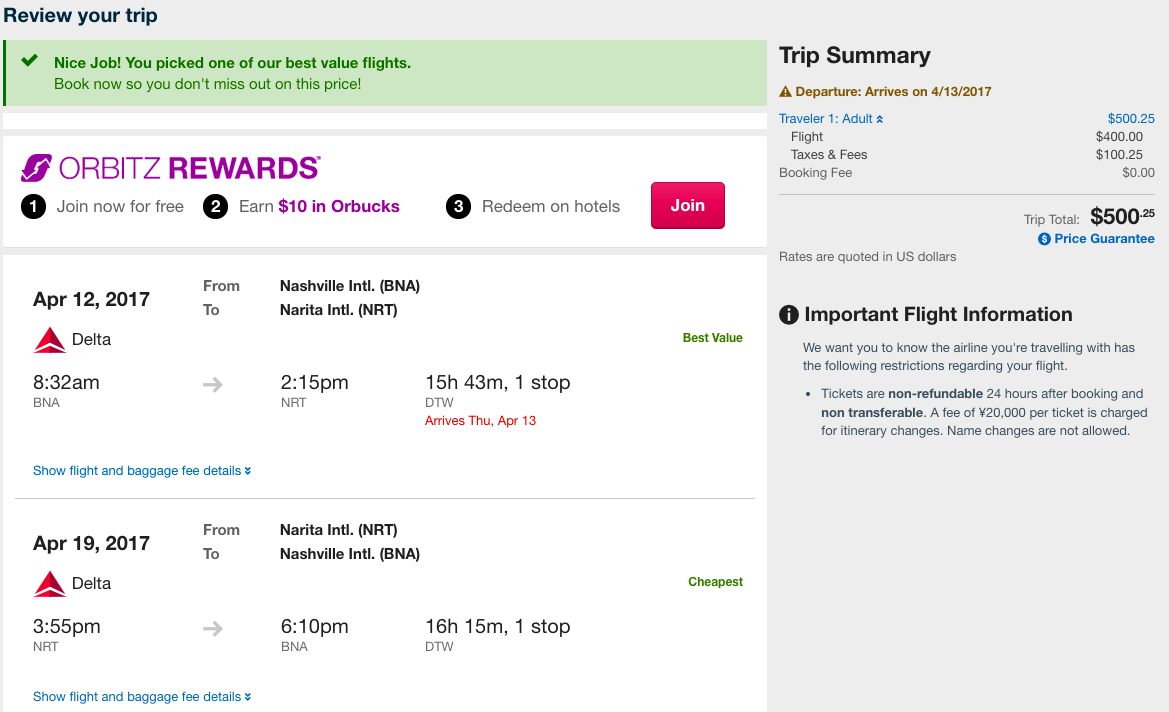Viewport: 1169px width, 712px height.
Task: Expand outbound flight and baggage fee details
Action: [x=142, y=470]
